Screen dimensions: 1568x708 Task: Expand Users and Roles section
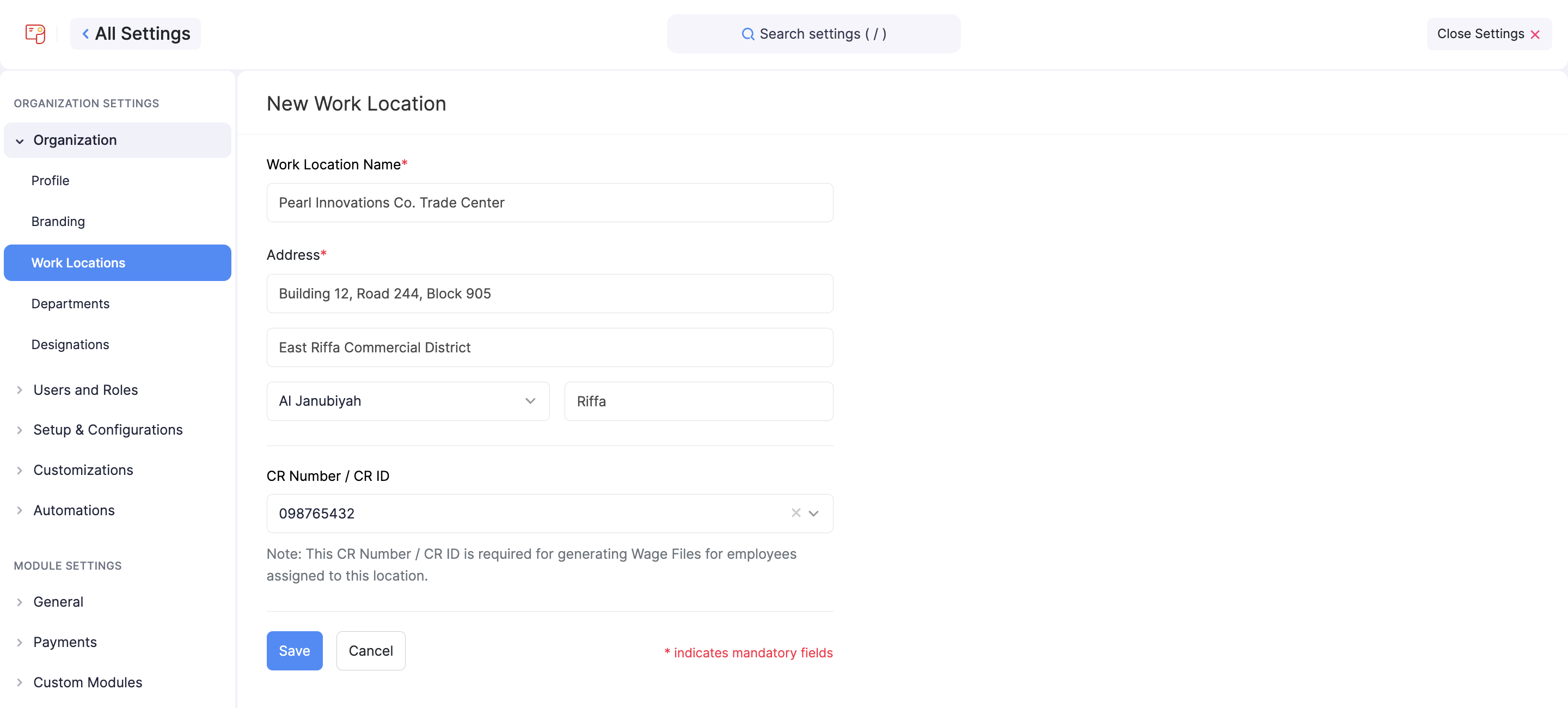click(20, 390)
